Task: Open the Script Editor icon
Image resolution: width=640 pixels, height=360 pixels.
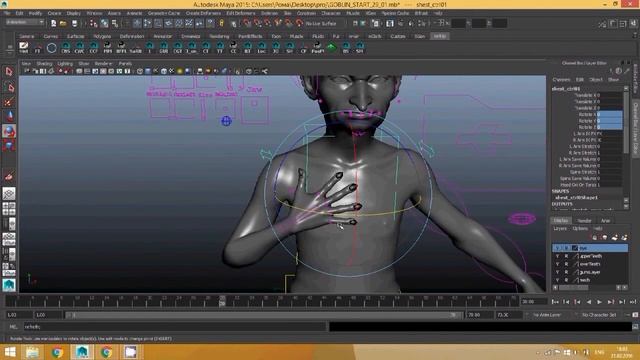Action: click(x=635, y=327)
